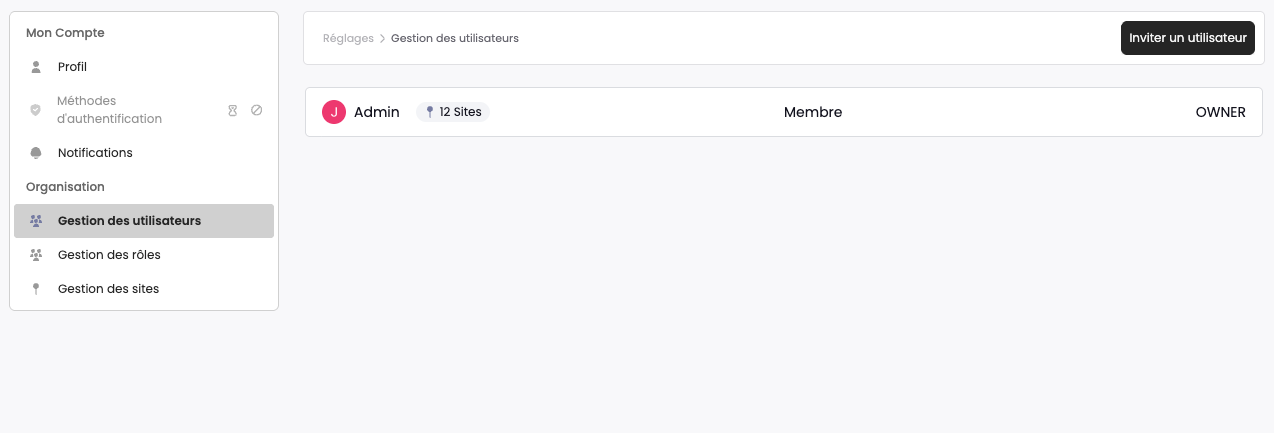This screenshot has height=433, width=1274.
Task: Click the Mon Compte section heading
Action: 65,33
